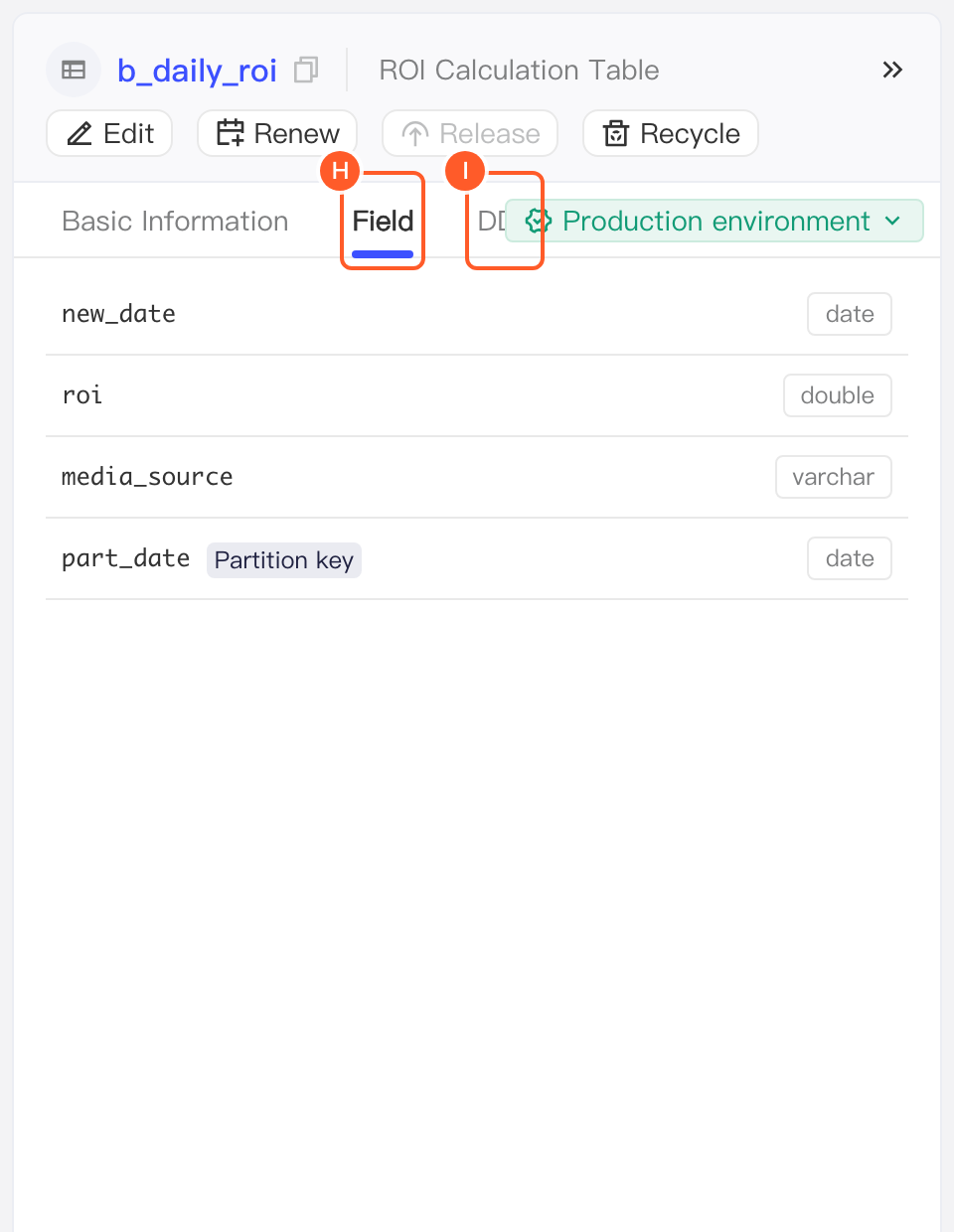Click the pencil icon on Edit
954x1232 pixels.
[x=79, y=133]
